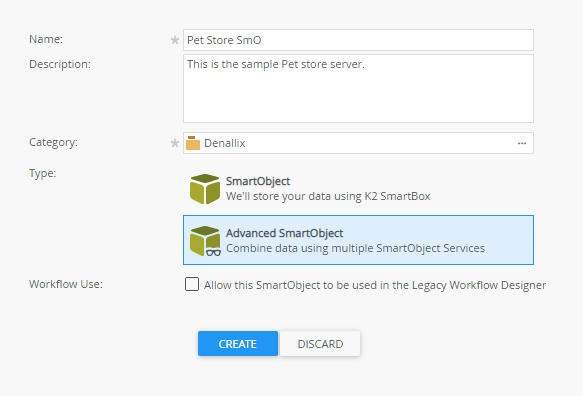Viewport: 583px width, 396px height.
Task: Select the green SmartObject cube icon
Action: [x=204, y=189]
